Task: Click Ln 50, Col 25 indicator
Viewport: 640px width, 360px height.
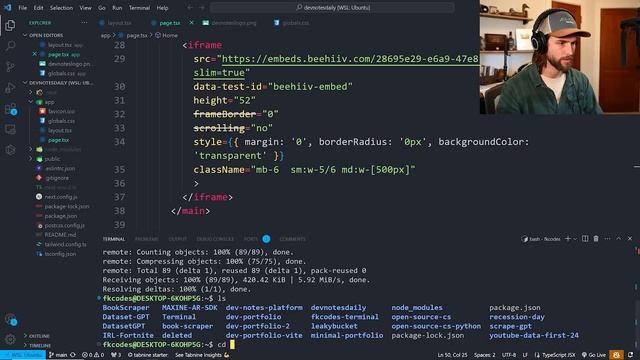Action: pos(452,355)
